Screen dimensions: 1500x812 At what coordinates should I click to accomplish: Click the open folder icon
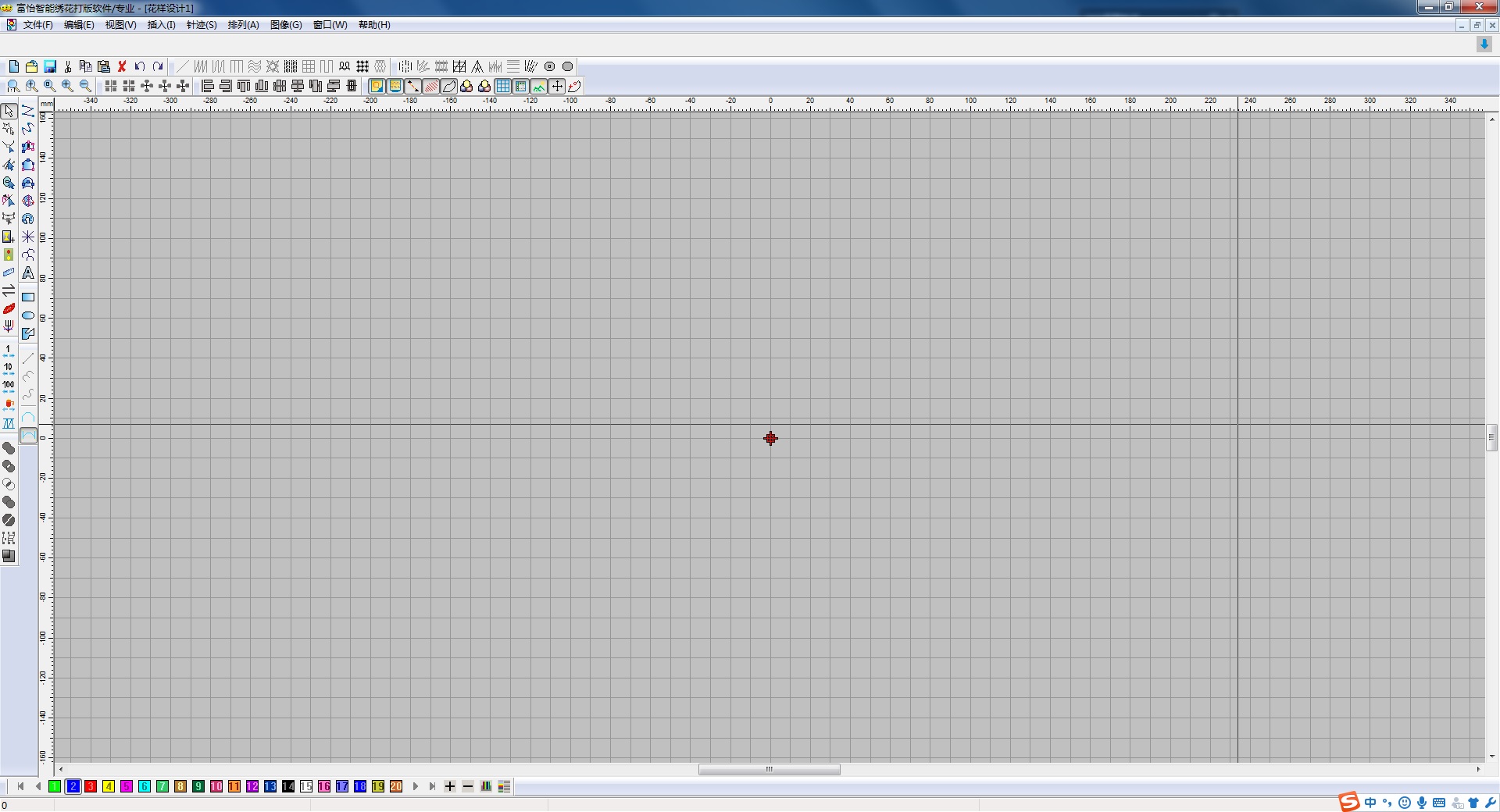tap(32, 66)
